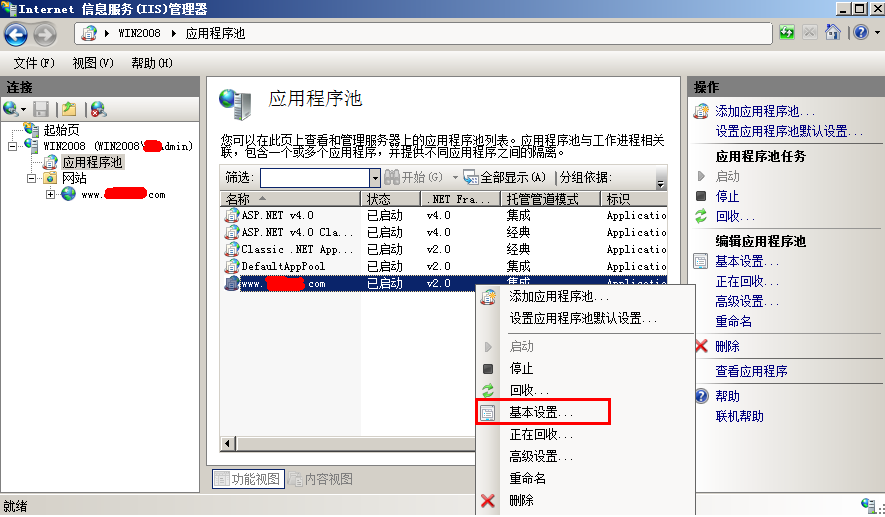Click the blue Help question mark icon

[861, 32]
